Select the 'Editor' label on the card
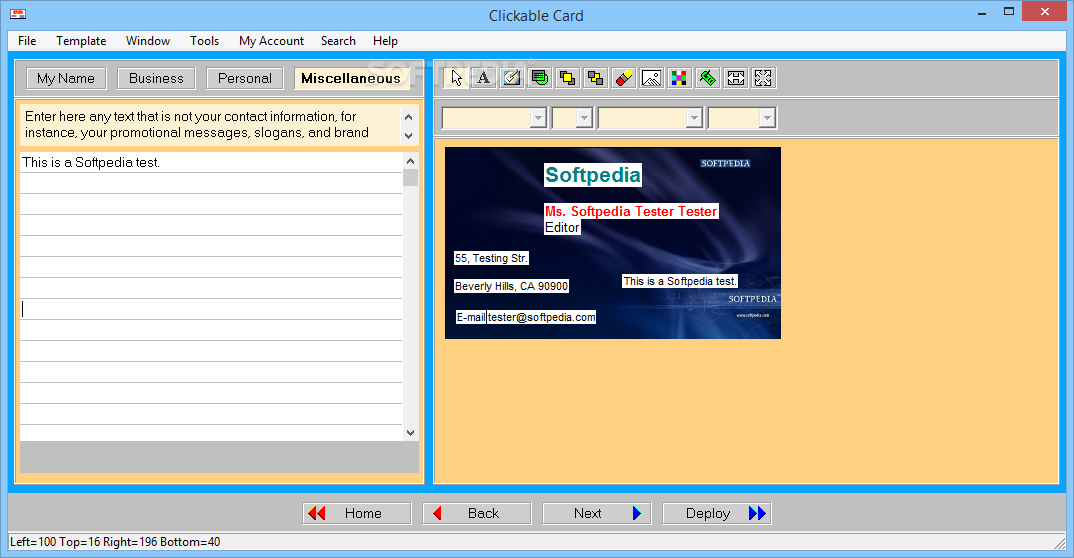 click(x=562, y=227)
